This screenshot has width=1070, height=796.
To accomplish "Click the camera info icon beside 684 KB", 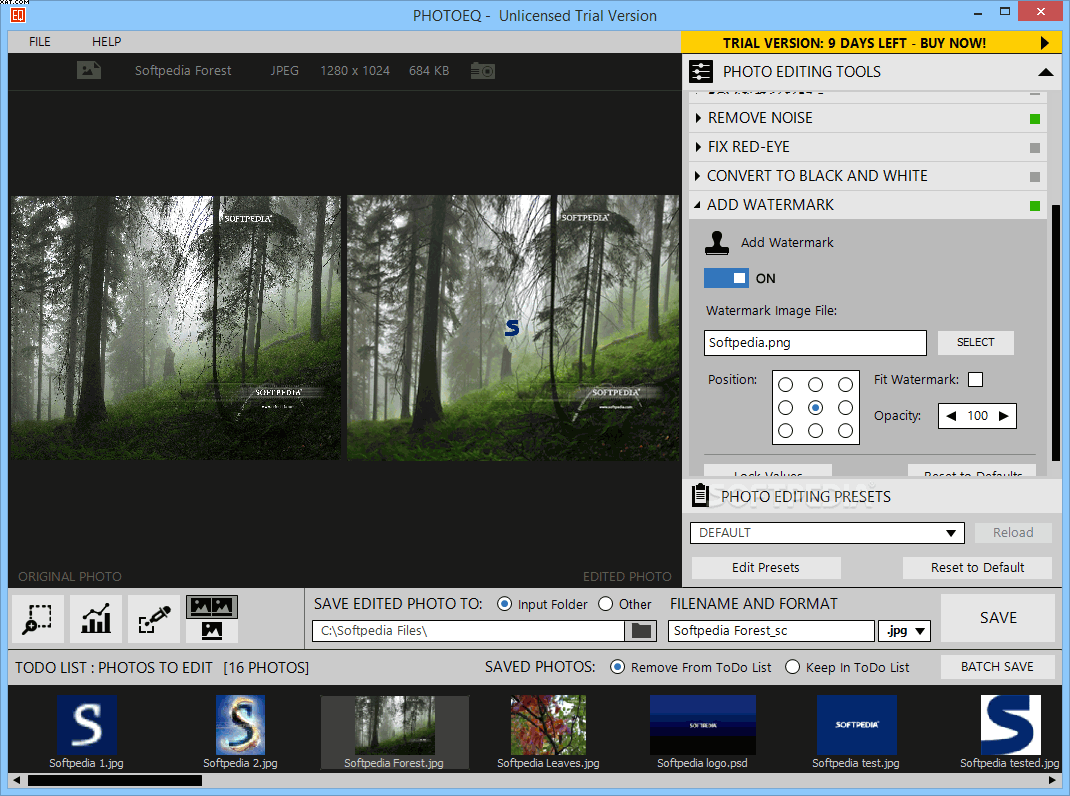I will tap(482, 70).
